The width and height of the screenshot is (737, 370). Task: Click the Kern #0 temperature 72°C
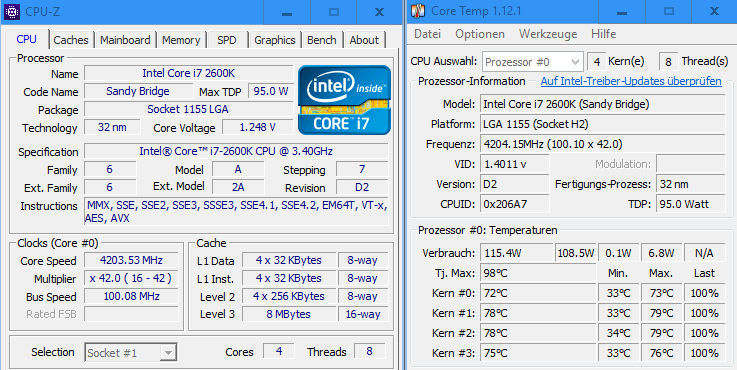coord(538,293)
